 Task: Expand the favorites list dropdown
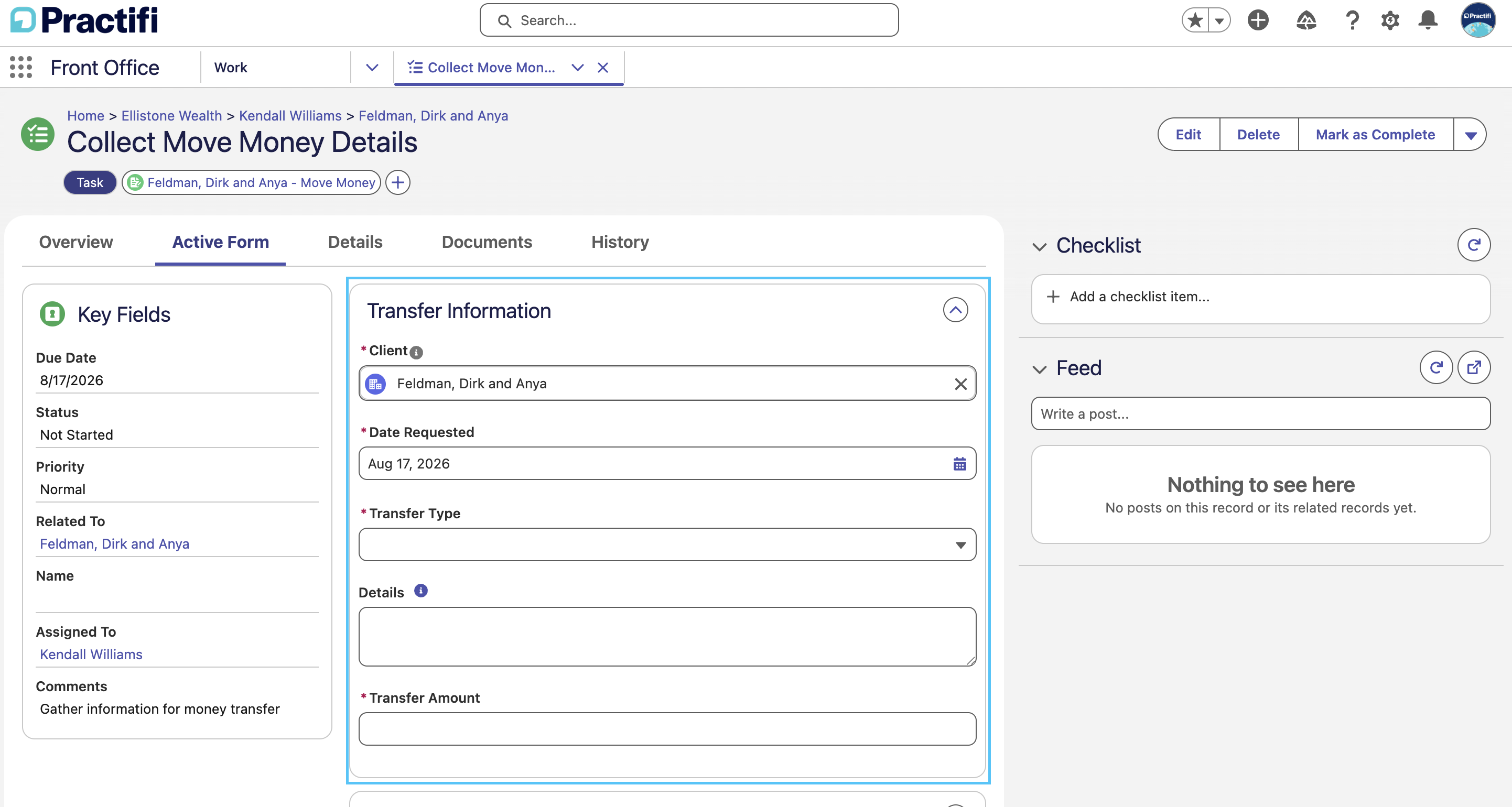(1219, 20)
